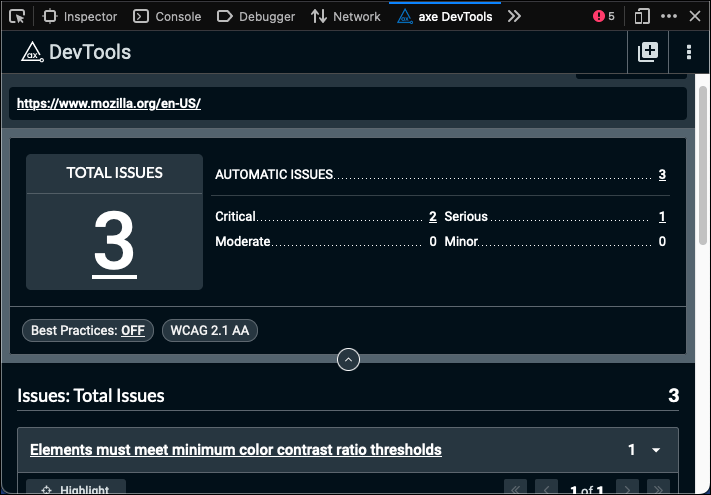Open axe vertical three-dot options menu
Screen dimensions: 711x495
coord(689,52)
